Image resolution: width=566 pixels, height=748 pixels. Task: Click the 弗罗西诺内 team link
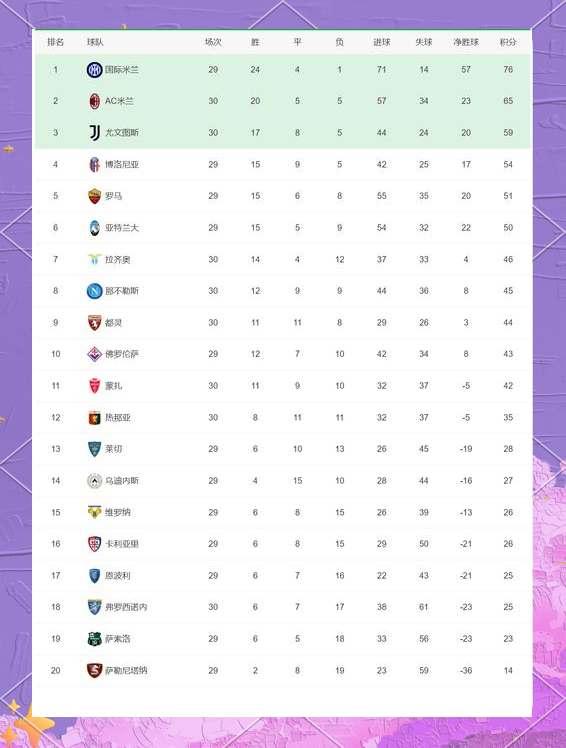(126, 607)
